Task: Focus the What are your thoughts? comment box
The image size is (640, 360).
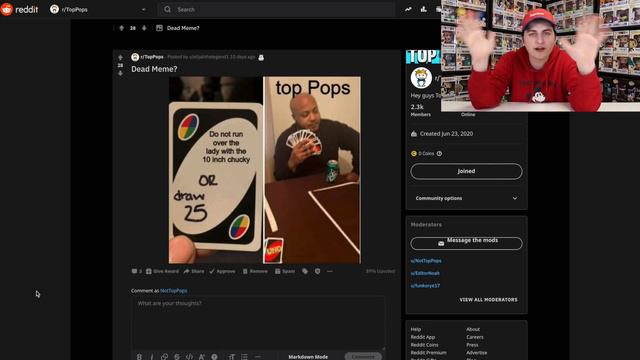Action: [x=258, y=322]
